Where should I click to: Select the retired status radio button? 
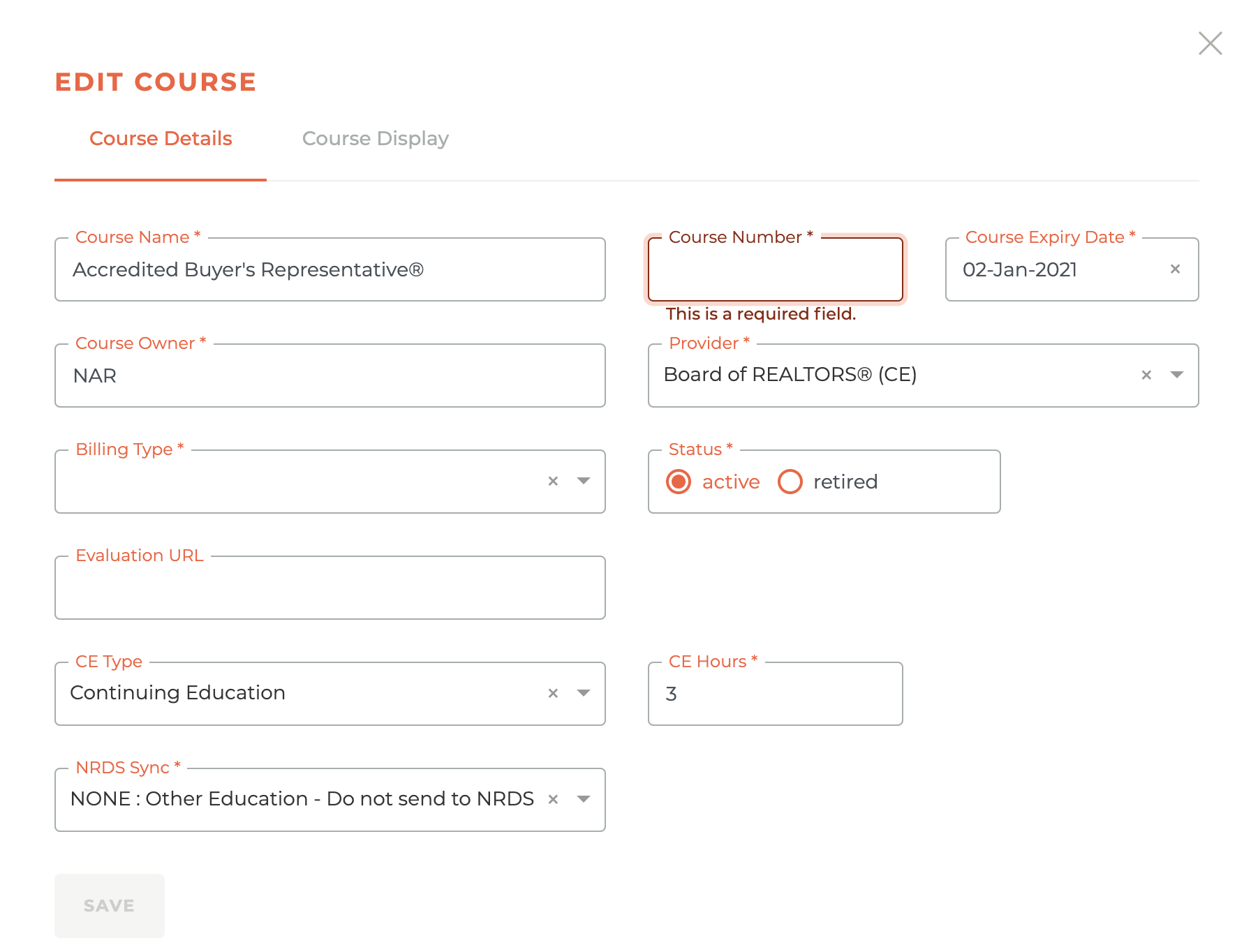click(x=790, y=482)
